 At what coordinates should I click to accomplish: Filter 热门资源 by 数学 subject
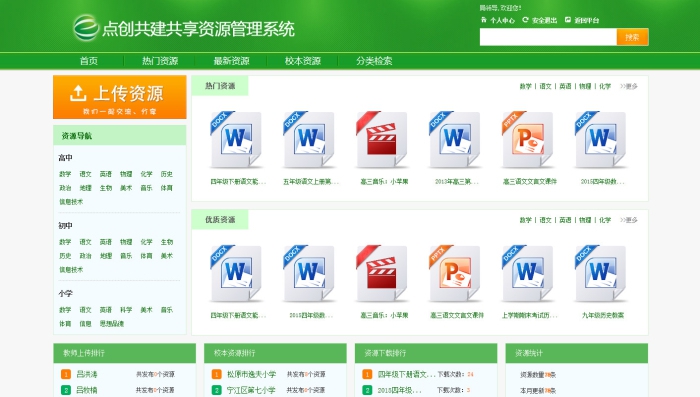coord(525,86)
